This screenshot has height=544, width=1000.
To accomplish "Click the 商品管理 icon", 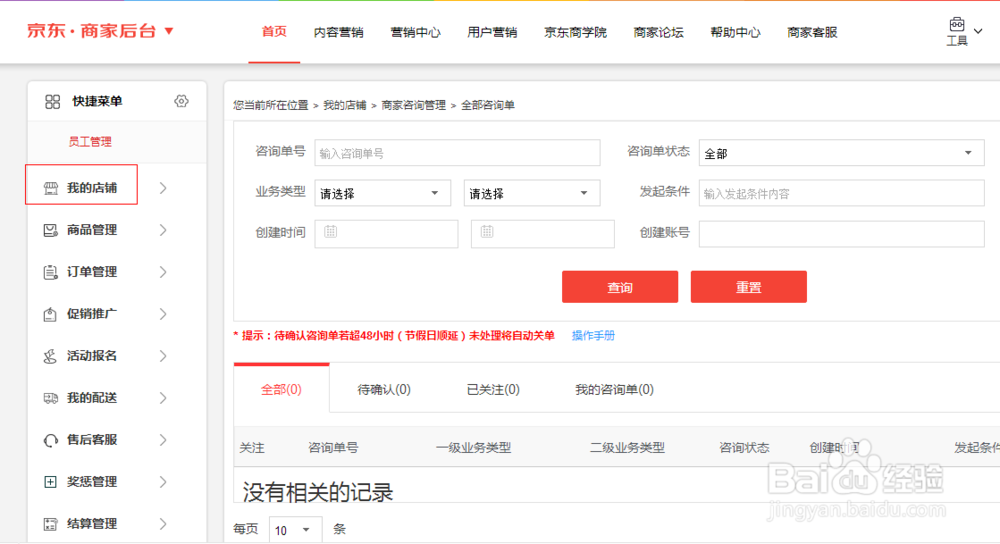I will (50, 230).
